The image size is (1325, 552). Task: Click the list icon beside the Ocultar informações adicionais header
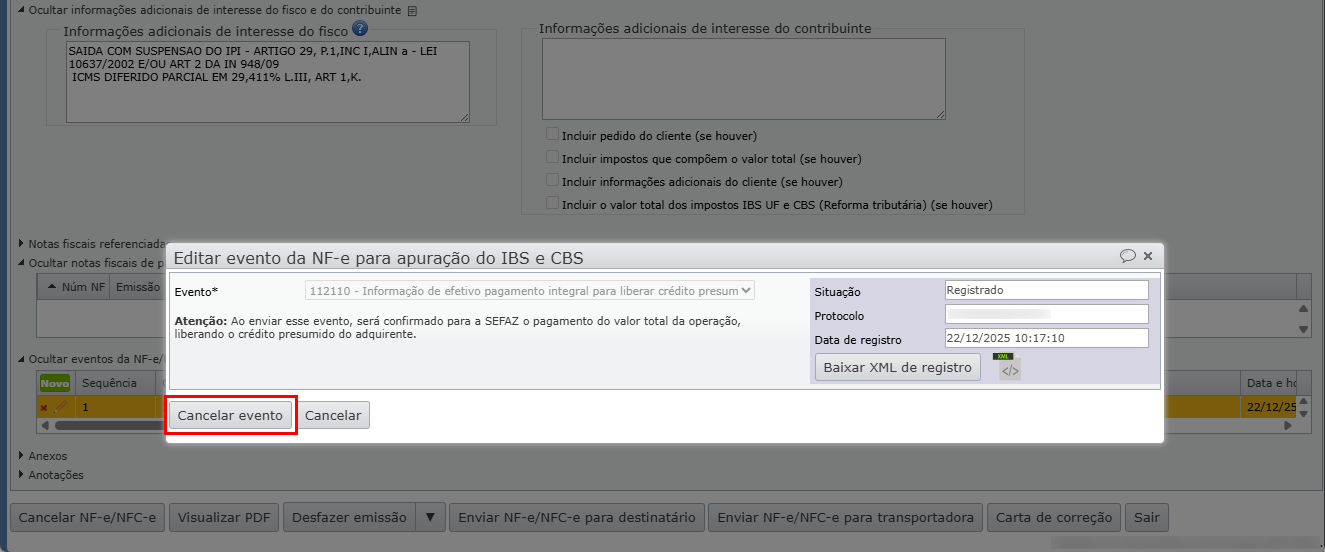tap(412, 11)
